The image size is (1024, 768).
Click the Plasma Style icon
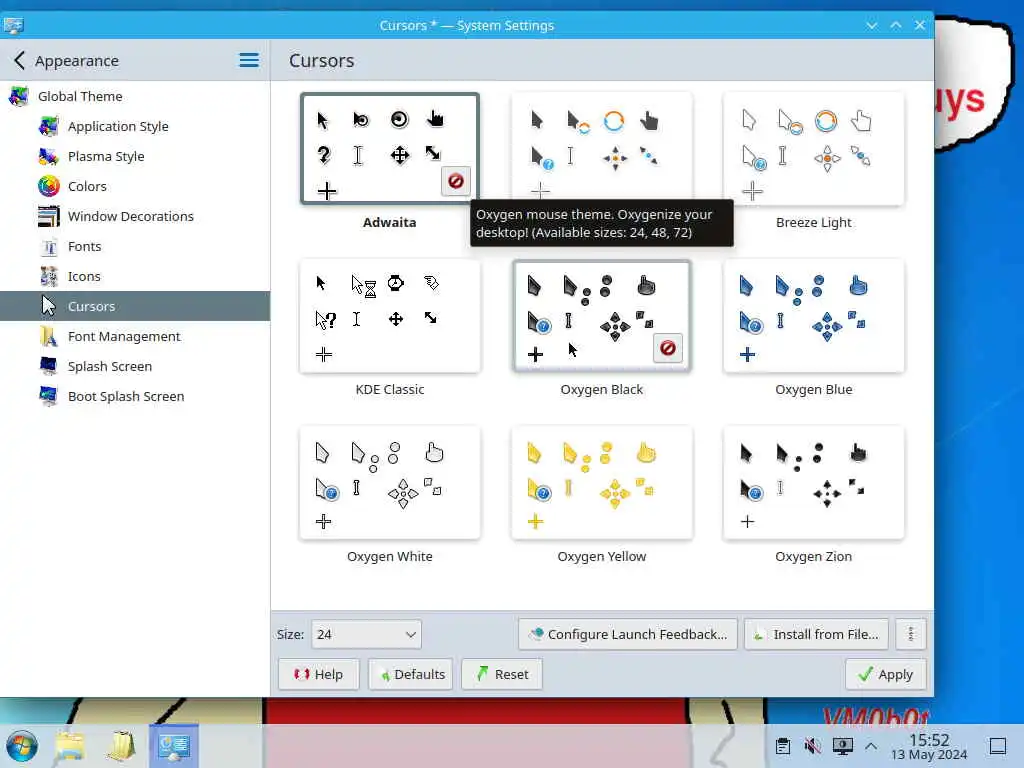click(48, 156)
